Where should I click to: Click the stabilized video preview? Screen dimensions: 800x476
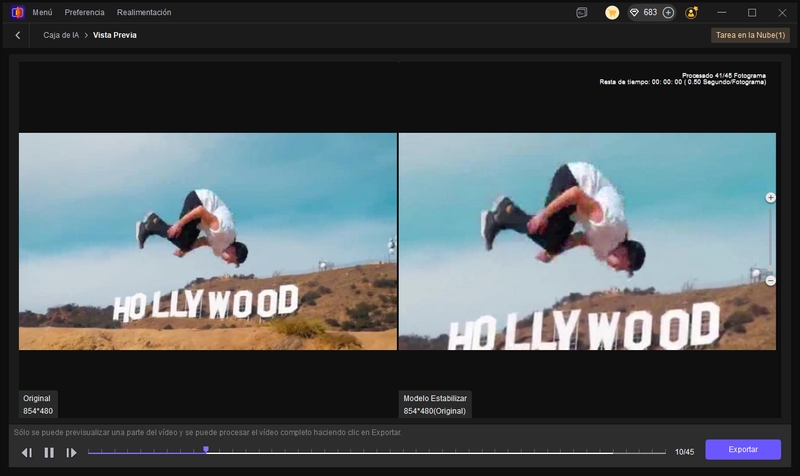pos(587,241)
